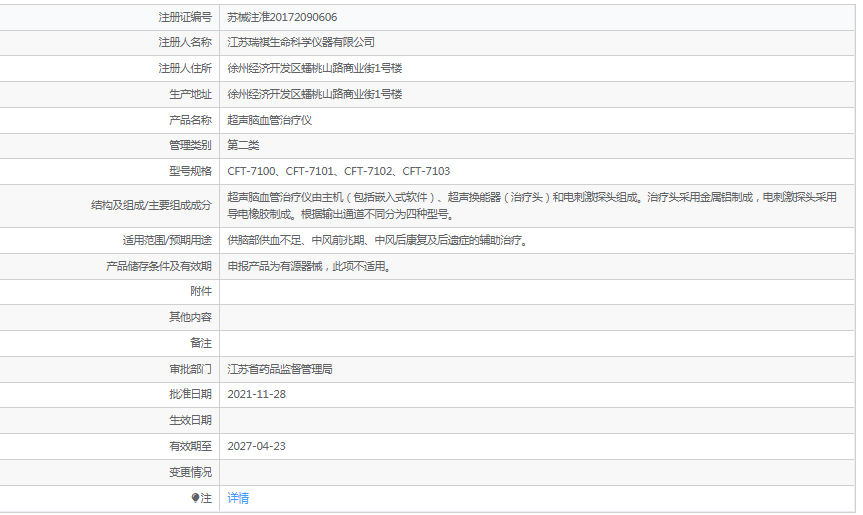
Task: Click the 有效期至 label
Action: coord(190,446)
